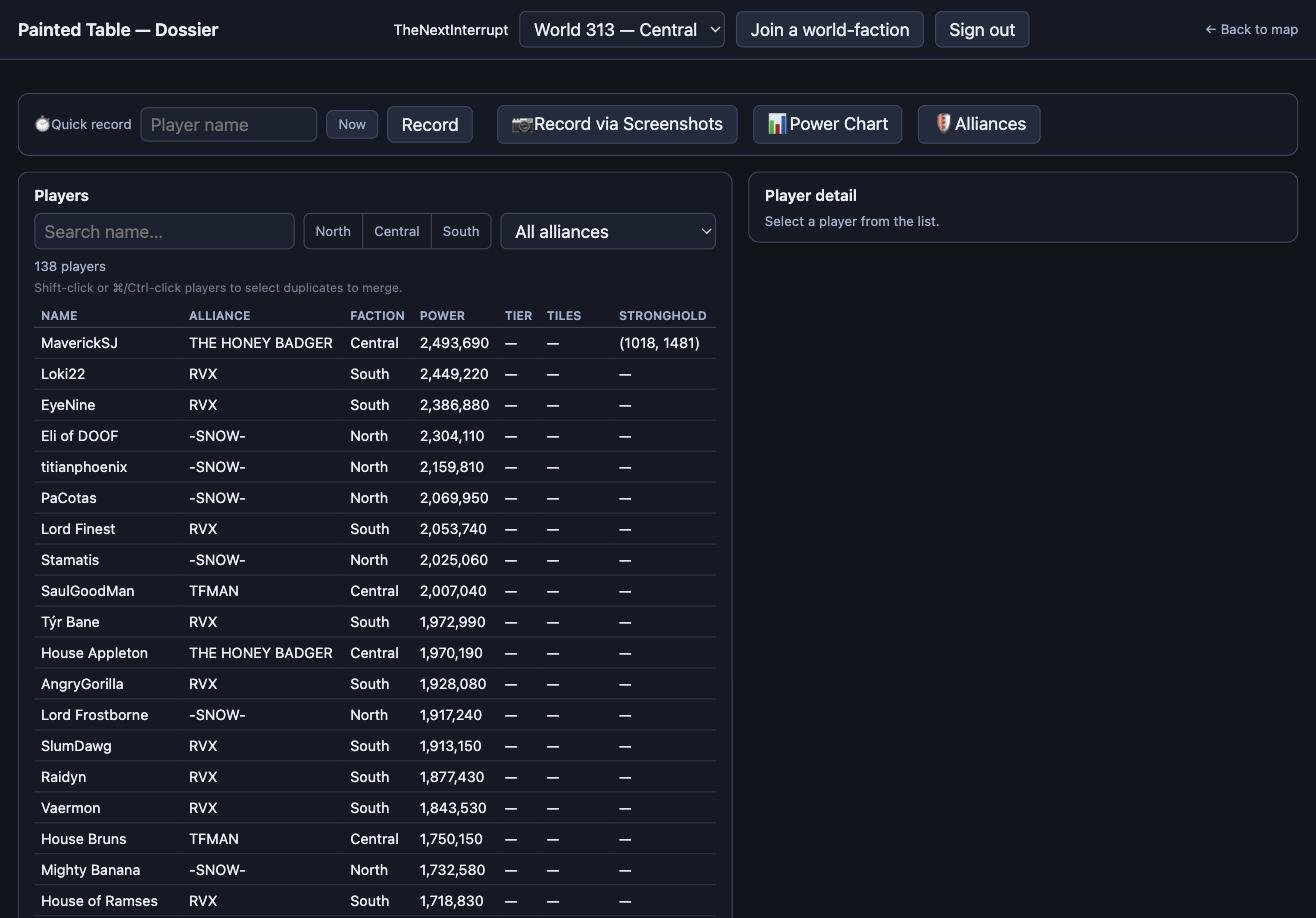1316x918 pixels.
Task: Expand the All alliances filter dropdown
Action: pyautogui.click(x=608, y=231)
